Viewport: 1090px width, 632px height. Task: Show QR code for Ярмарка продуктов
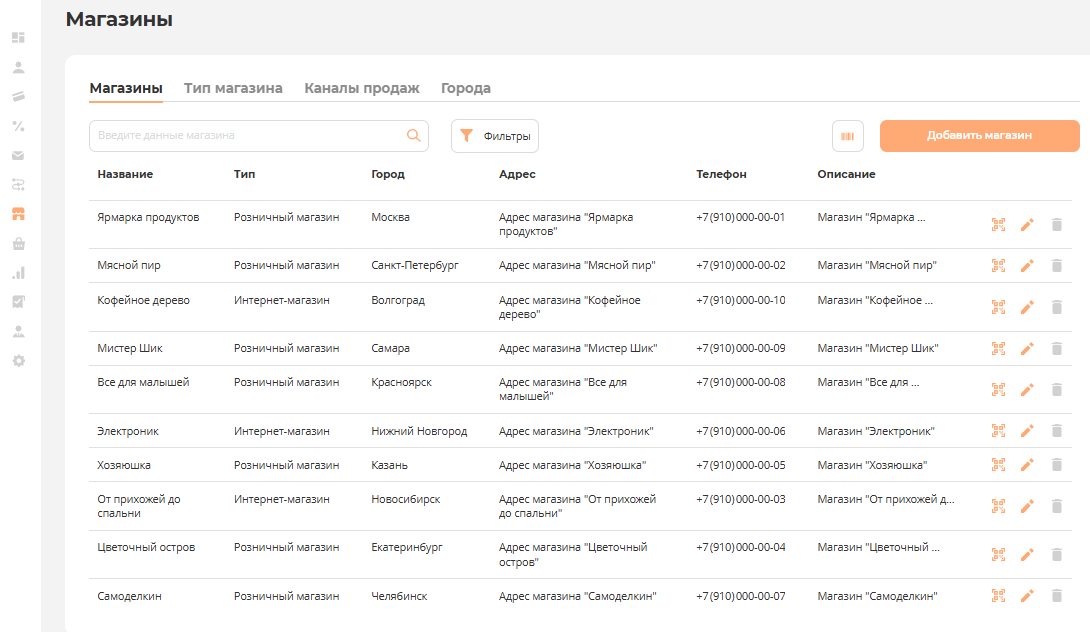point(997,225)
